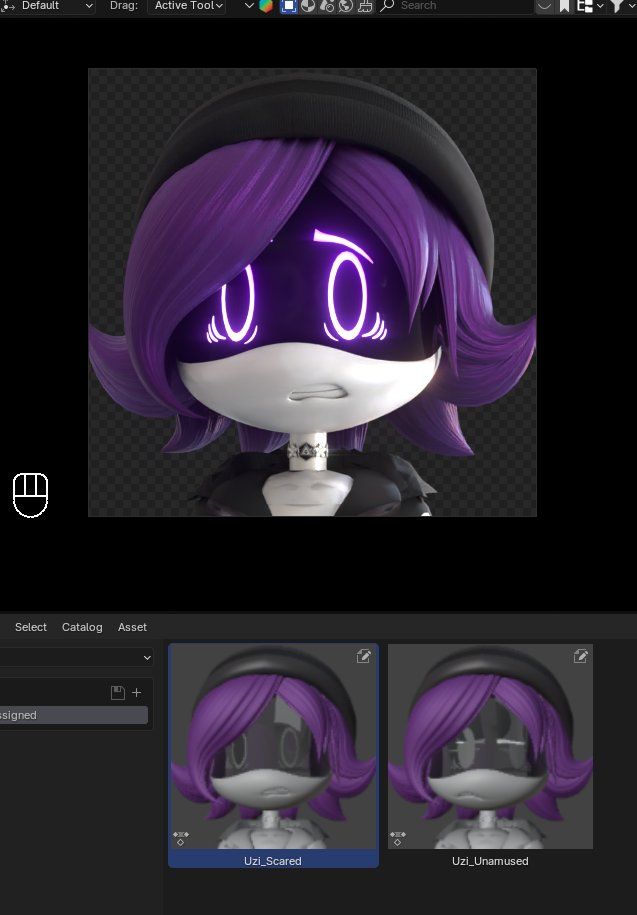This screenshot has width=637, height=915.
Task: Select the Unassigned catalog row
Action: point(74,715)
